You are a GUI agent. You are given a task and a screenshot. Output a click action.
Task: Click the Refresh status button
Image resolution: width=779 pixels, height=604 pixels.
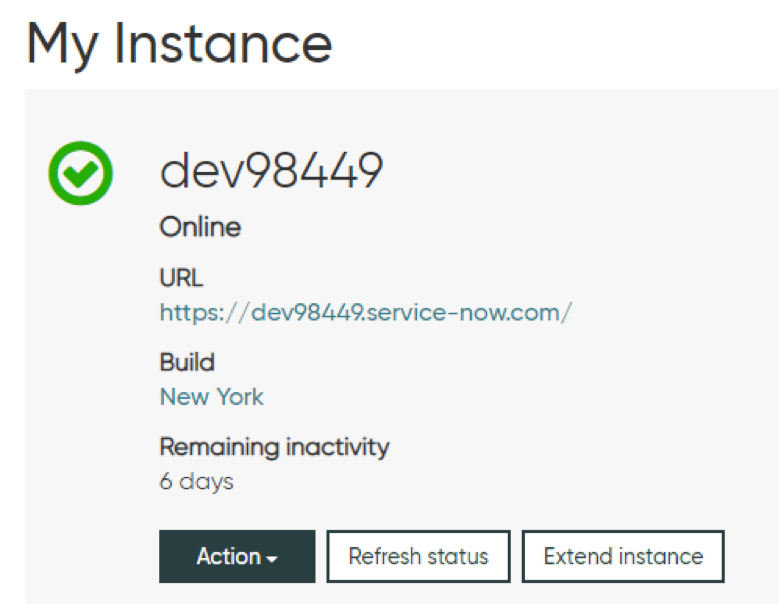(x=418, y=556)
